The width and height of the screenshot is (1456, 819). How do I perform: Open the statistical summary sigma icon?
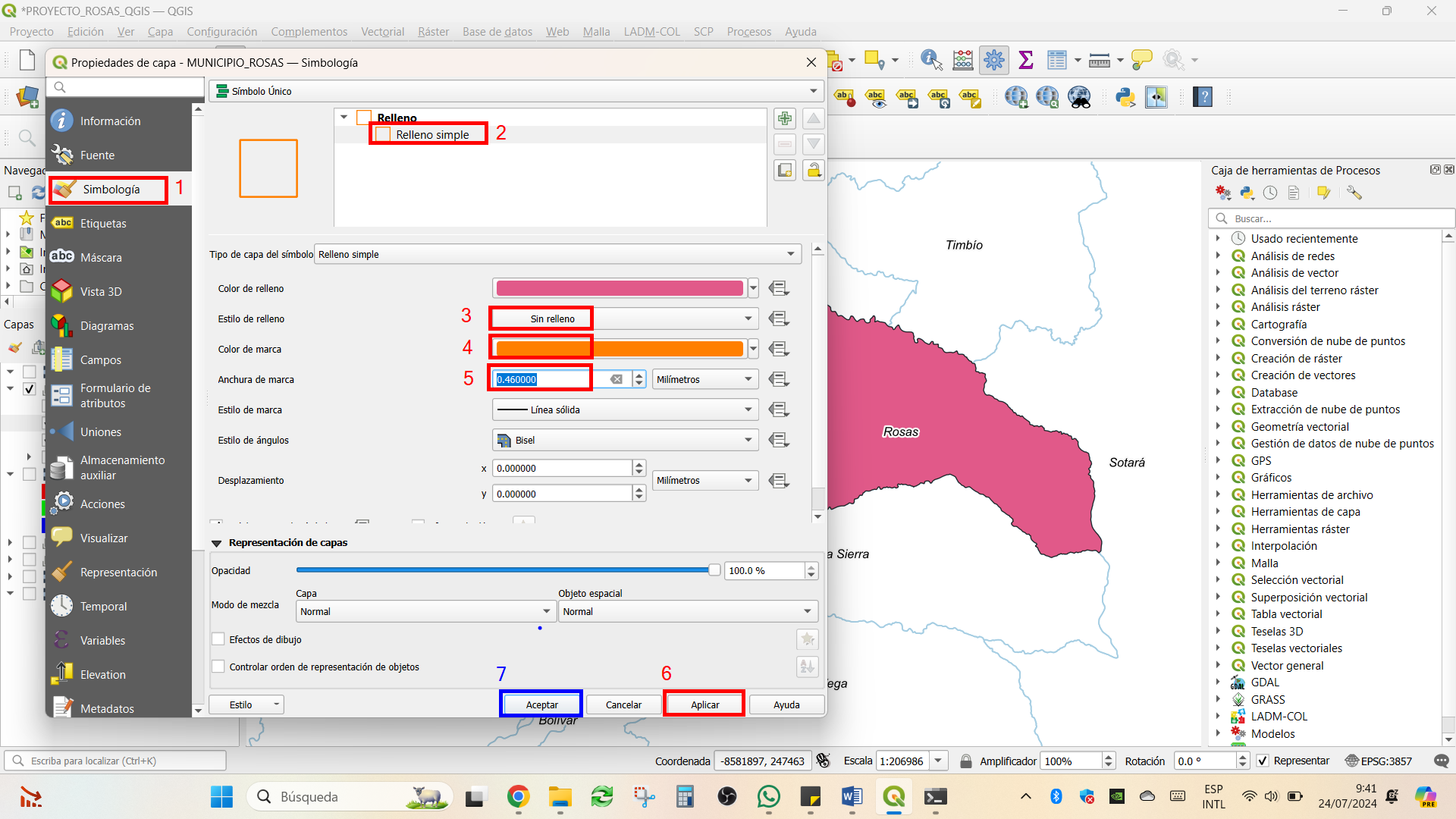(1025, 60)
